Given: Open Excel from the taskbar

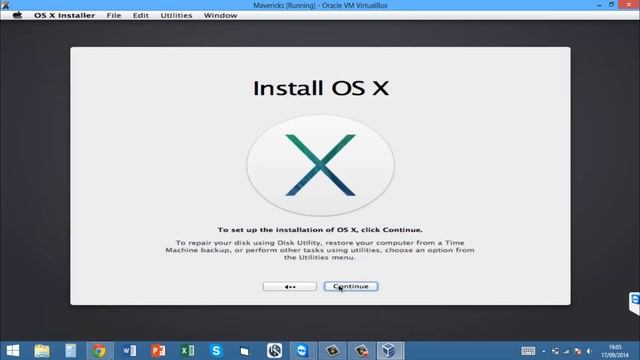Looking at the screenshot, I should (187, 351).
